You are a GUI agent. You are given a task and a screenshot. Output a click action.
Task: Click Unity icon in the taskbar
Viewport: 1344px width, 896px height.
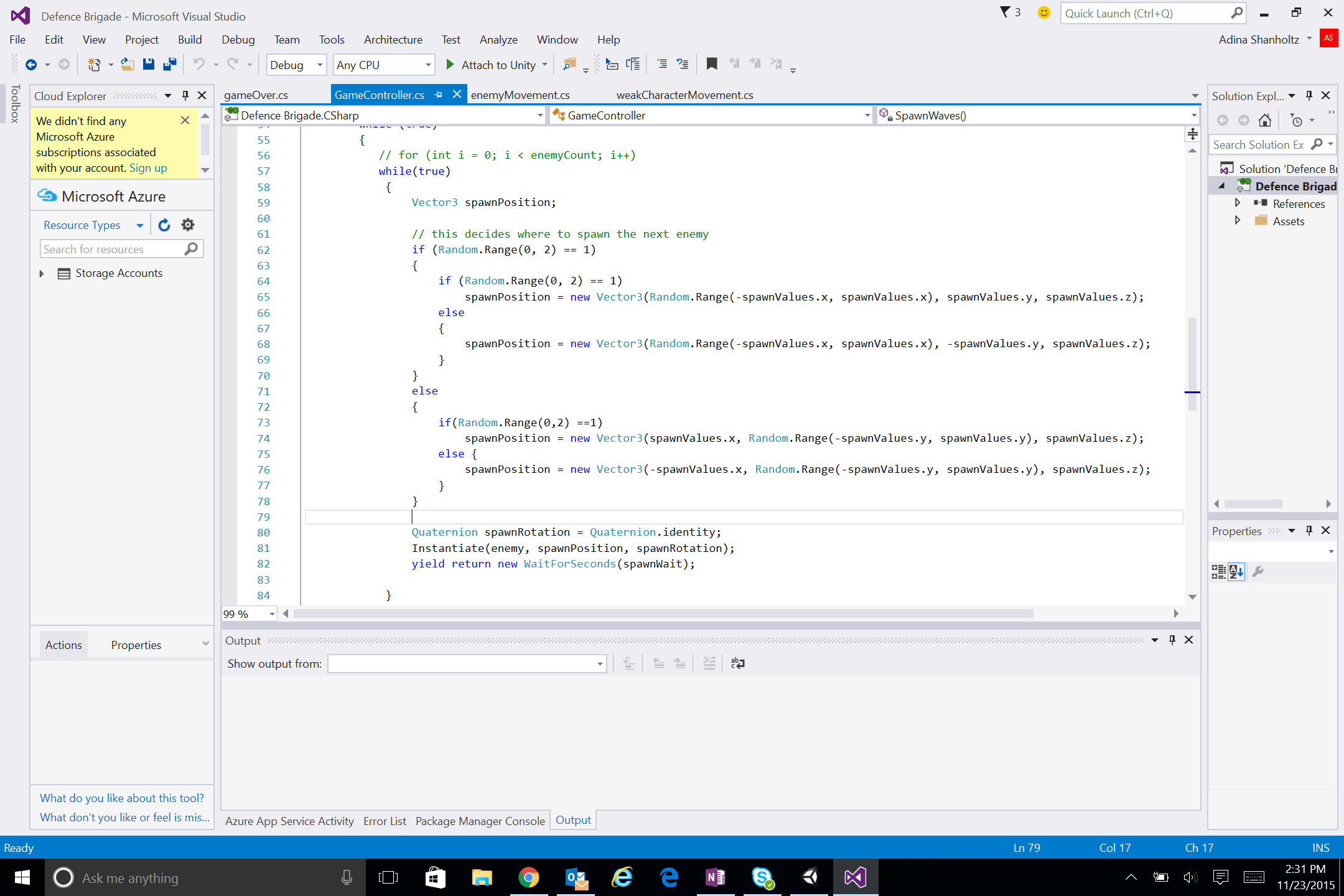[x=810, y=877]
